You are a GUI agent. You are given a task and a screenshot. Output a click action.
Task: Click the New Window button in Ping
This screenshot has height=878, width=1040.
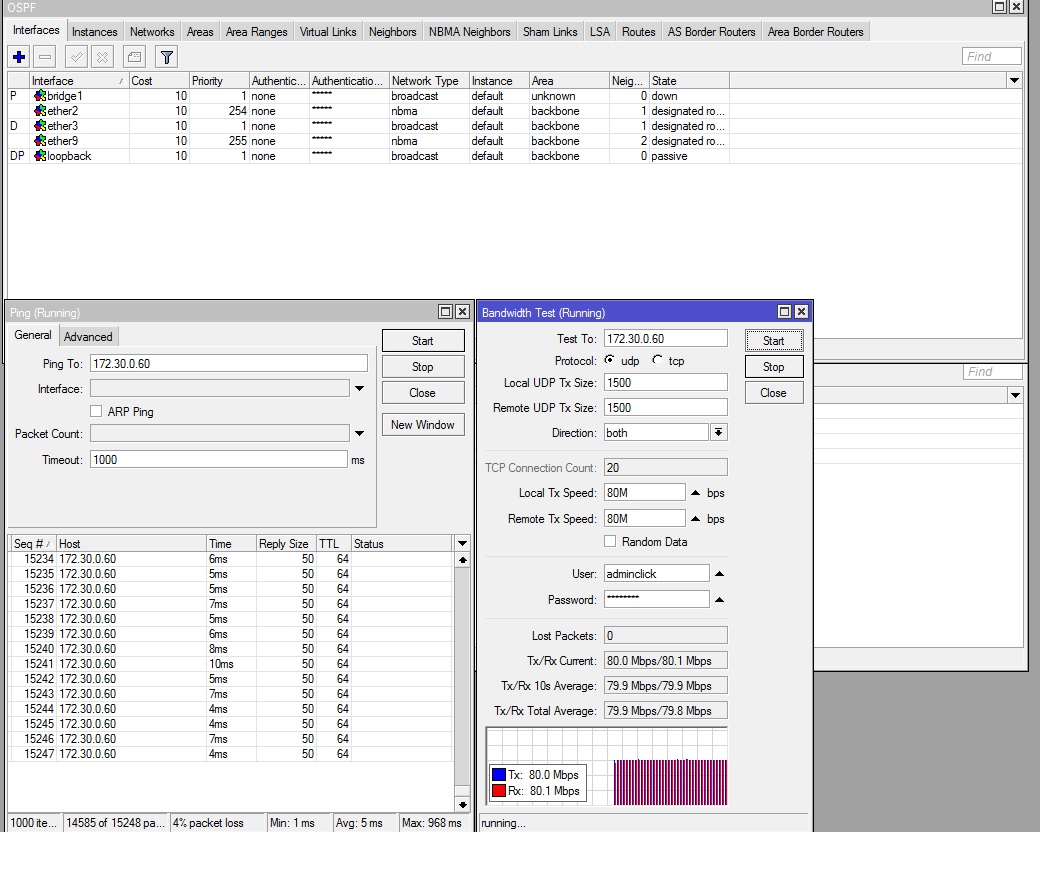[x=422, y=425]
